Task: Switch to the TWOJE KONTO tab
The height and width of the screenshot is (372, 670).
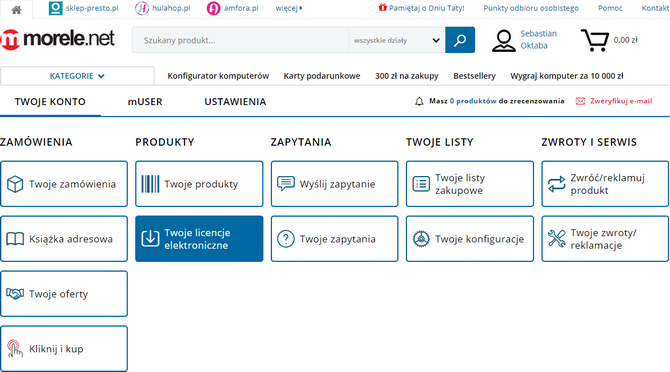Action: pos(50,102)
